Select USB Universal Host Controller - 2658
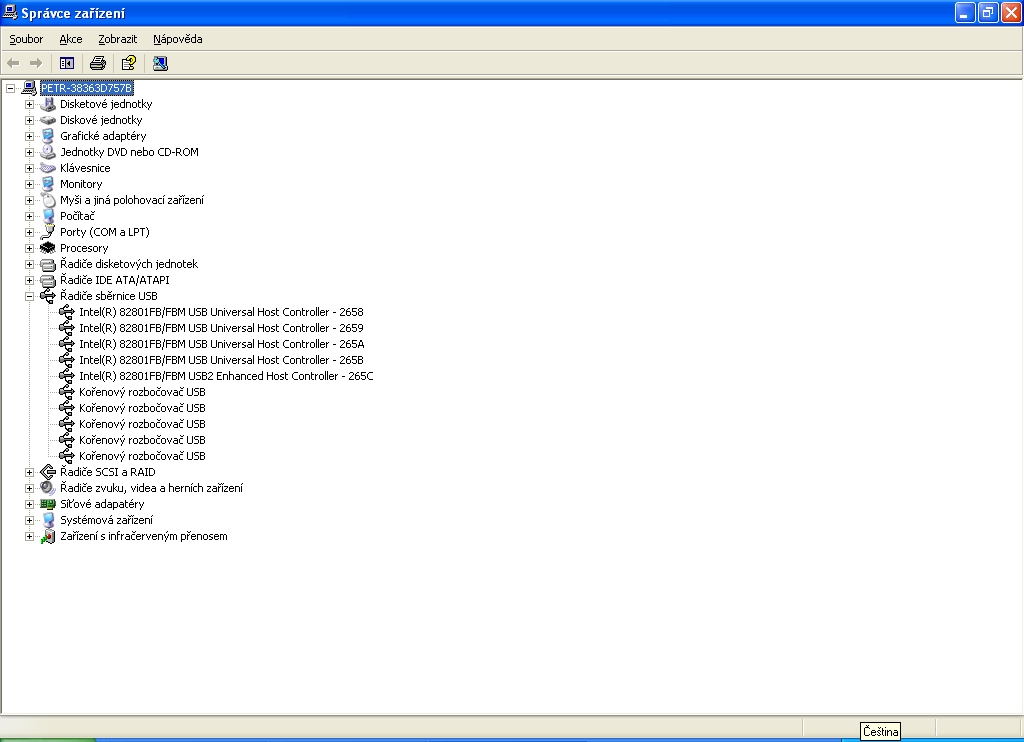Image resolution: width=1024 pixels, height=742 pixels. point(221,312)
